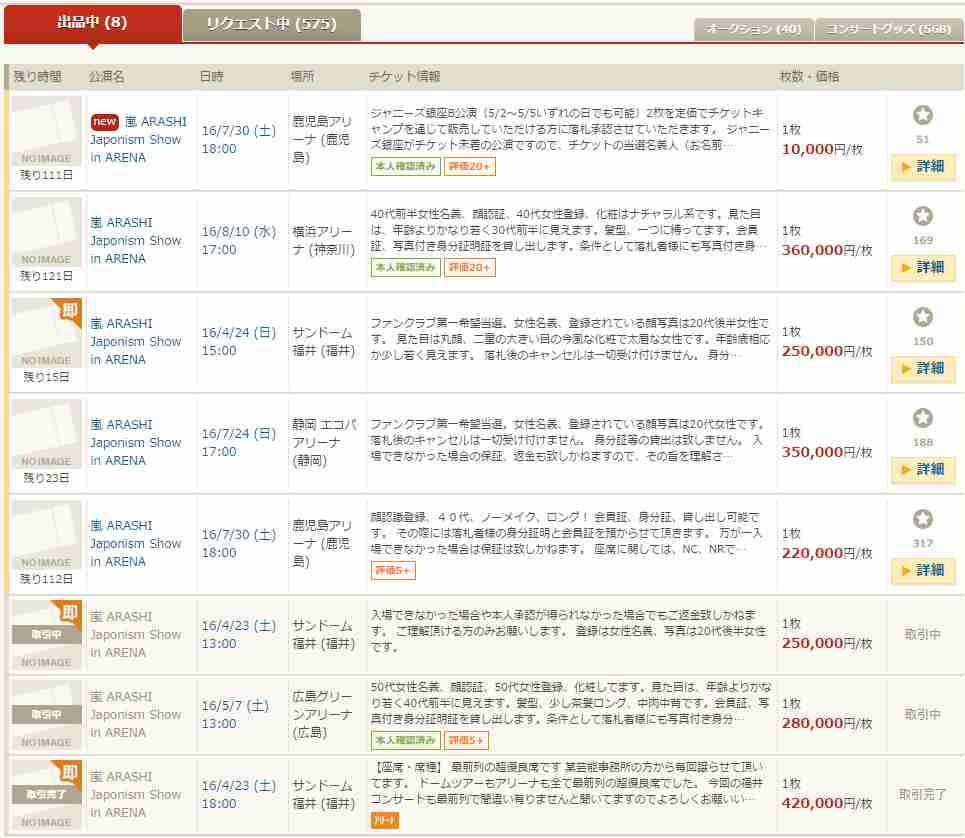
Task: Click the NO IMAGE thumbnail with 残り23日
Action: point(46,434)
